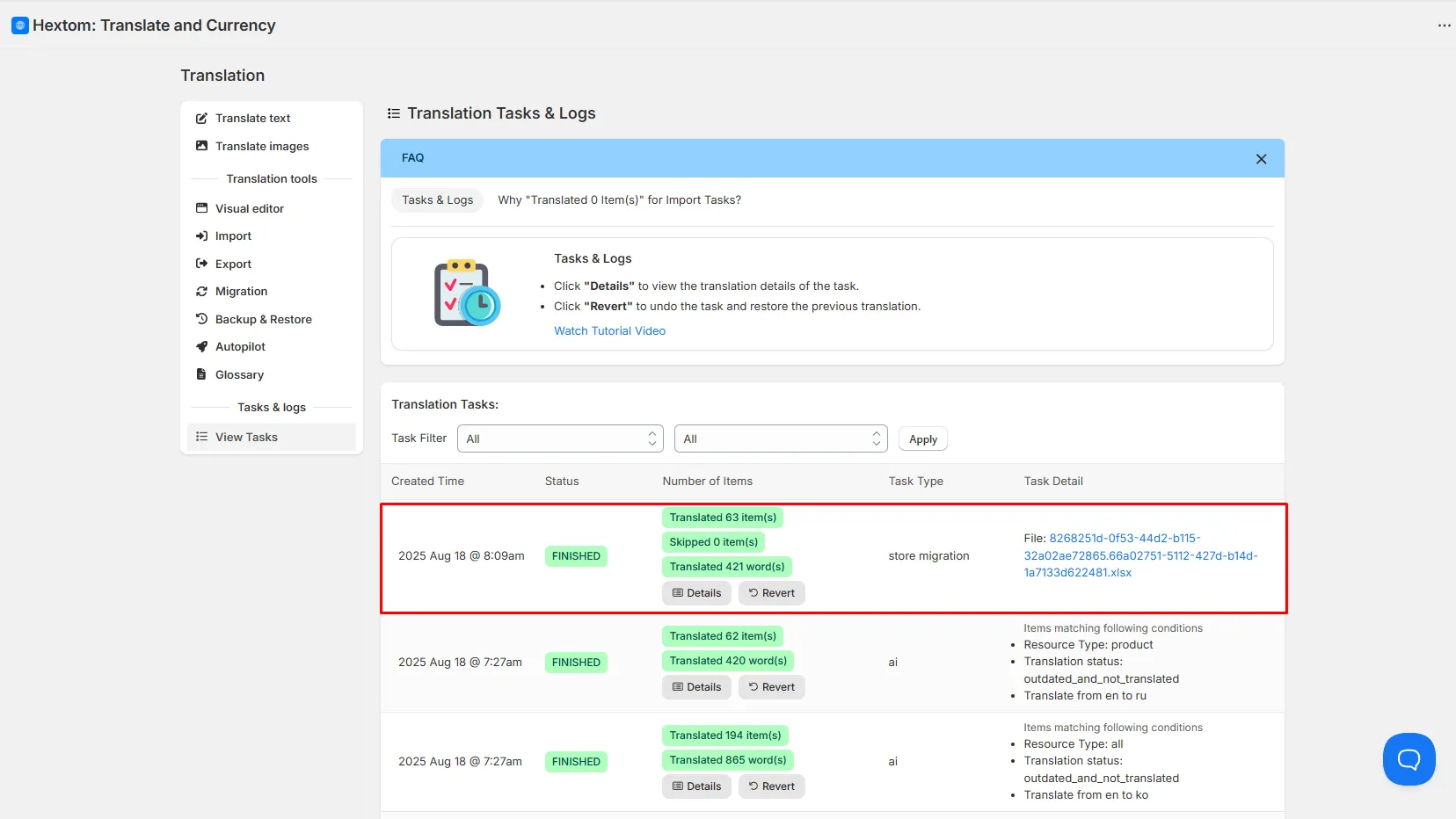Image resolution: width=1456 pixels, height=819 pixels.
Task: Open the first Task Filter dropdown
Action: click(560, 438)
